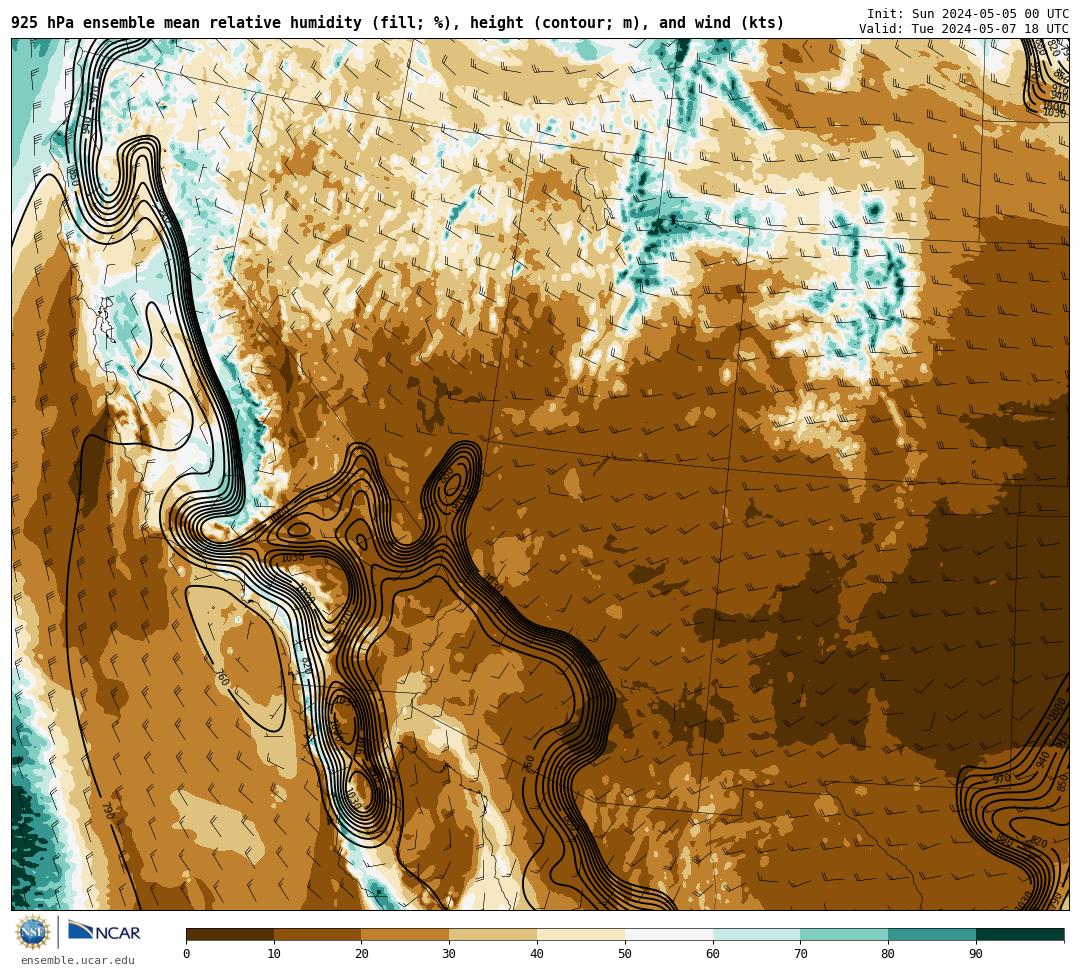Pick the 70-80% light teal colorbar segment
This screenshot has width=1080, height=973.
(844, 934)
